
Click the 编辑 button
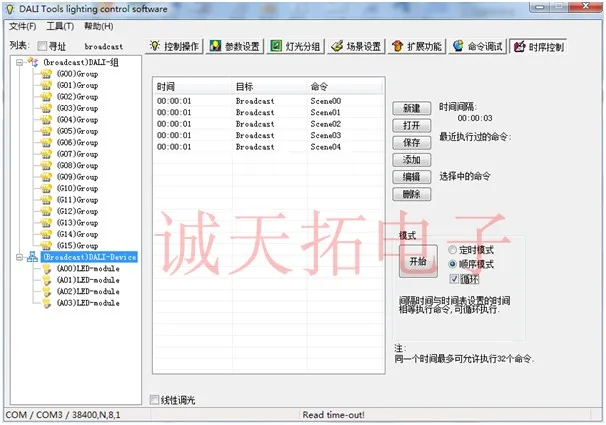[x=412, y=177]
